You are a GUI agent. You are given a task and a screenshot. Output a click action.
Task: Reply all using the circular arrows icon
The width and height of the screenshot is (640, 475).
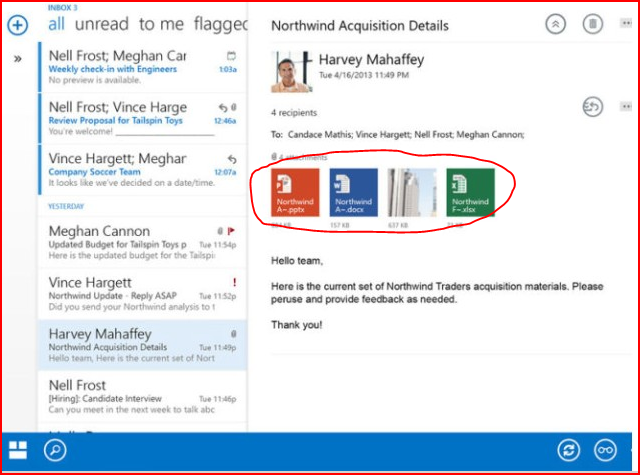tap(593, 107)
